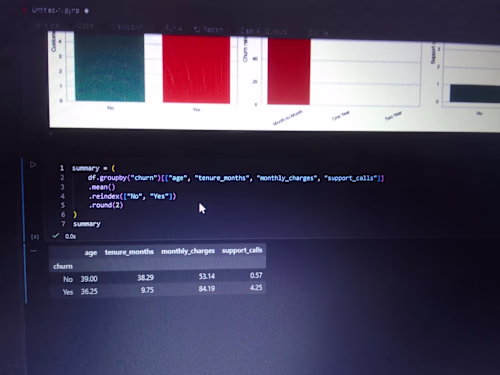Click the 53.14 monthly charges value
This screenshot has width=500, height=375.
tap(207, 276)
